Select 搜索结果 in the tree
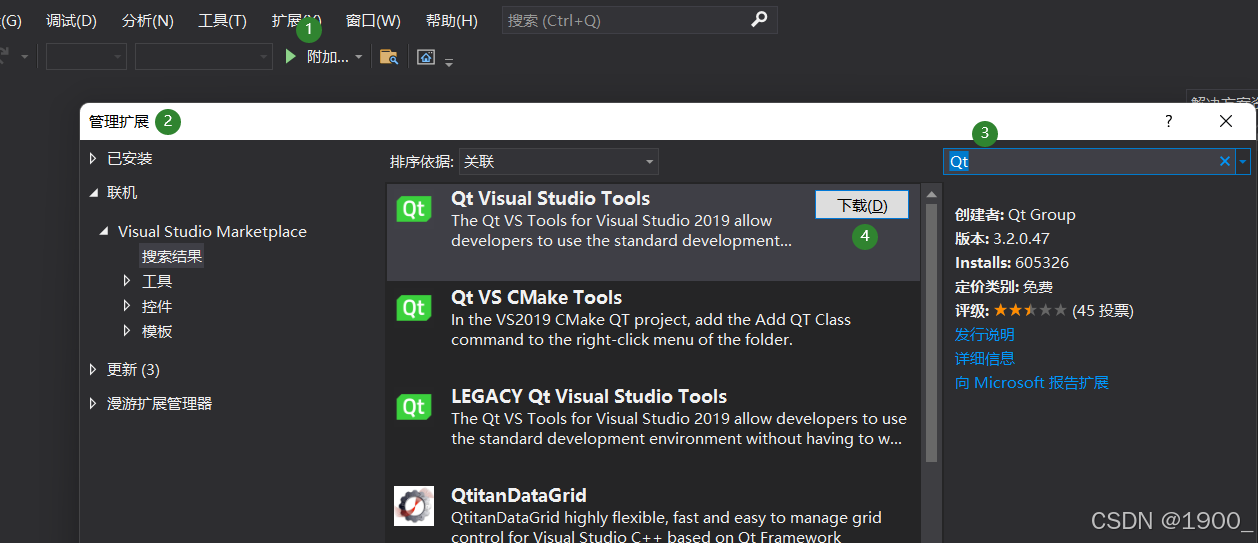Viewport: 1258px width, 543px height. click(172, 256)
